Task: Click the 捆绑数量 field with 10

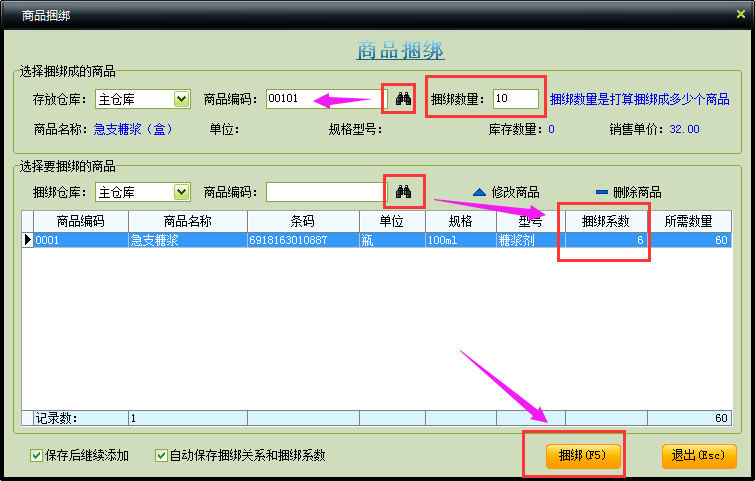Action: pyautogui.click(x=516, y=99)
